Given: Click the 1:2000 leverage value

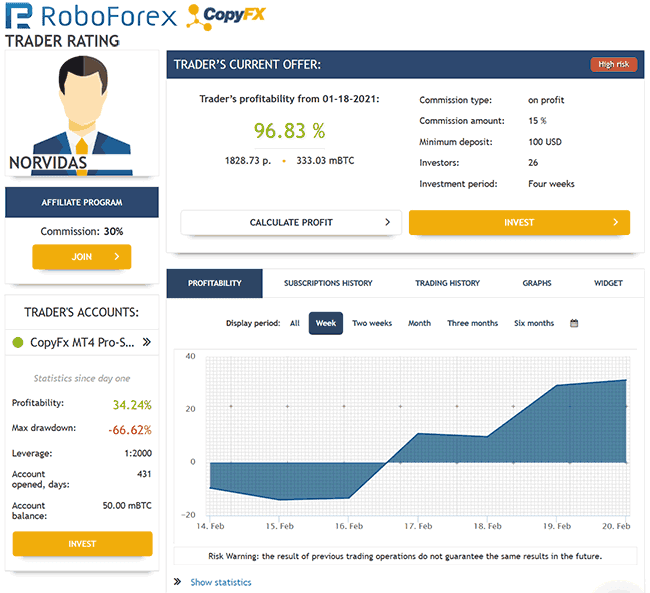Looking at the screenshot, I should tap(138, 453).
